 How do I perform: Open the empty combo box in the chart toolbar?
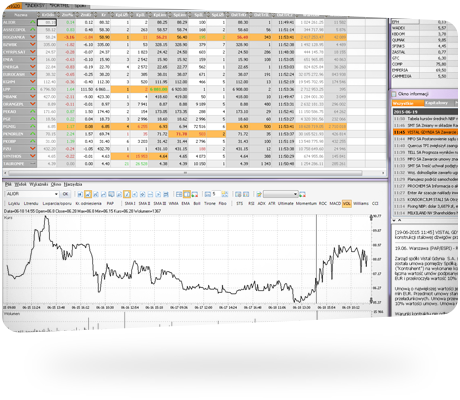[x=281, y=194]
